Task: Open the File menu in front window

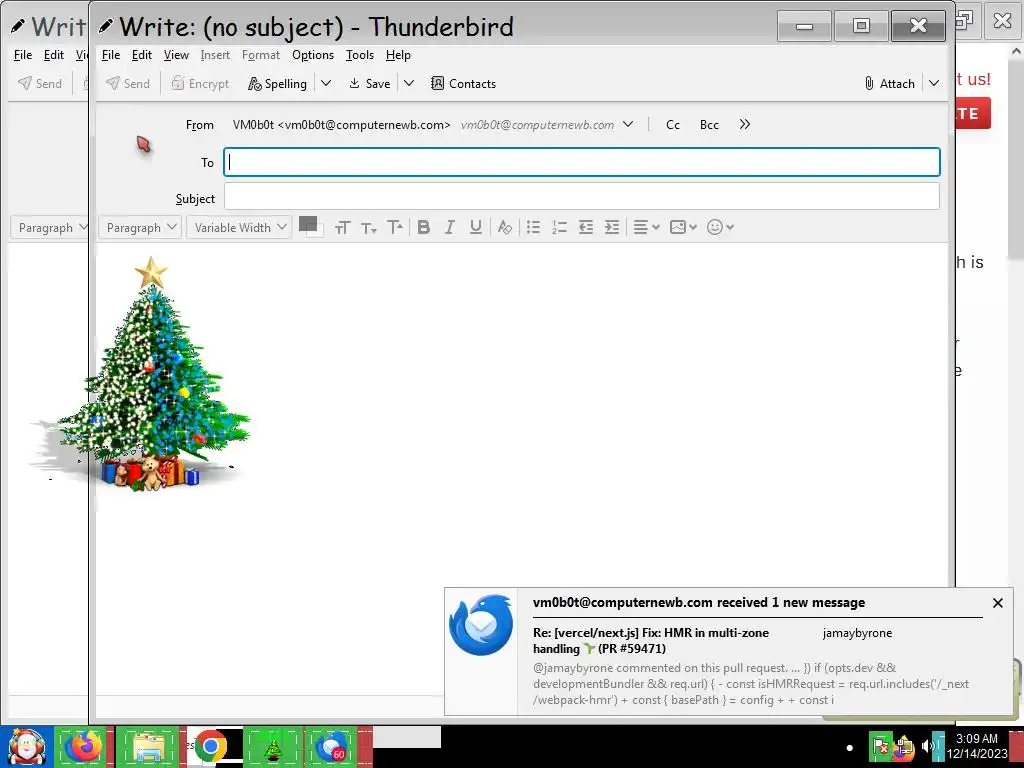Action: pyautogui.click(x=111, y=55)
